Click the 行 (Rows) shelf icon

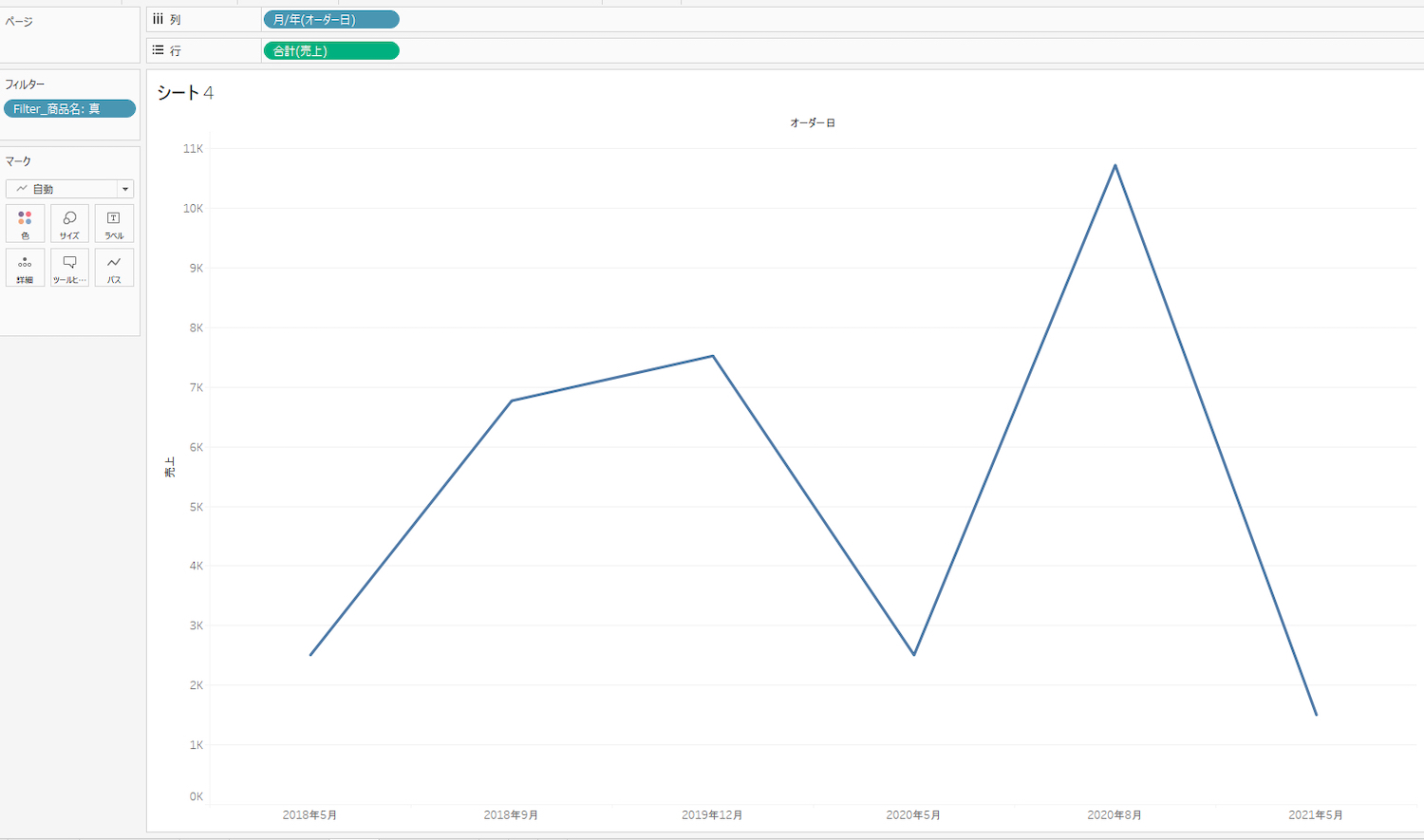pos(159,50)
